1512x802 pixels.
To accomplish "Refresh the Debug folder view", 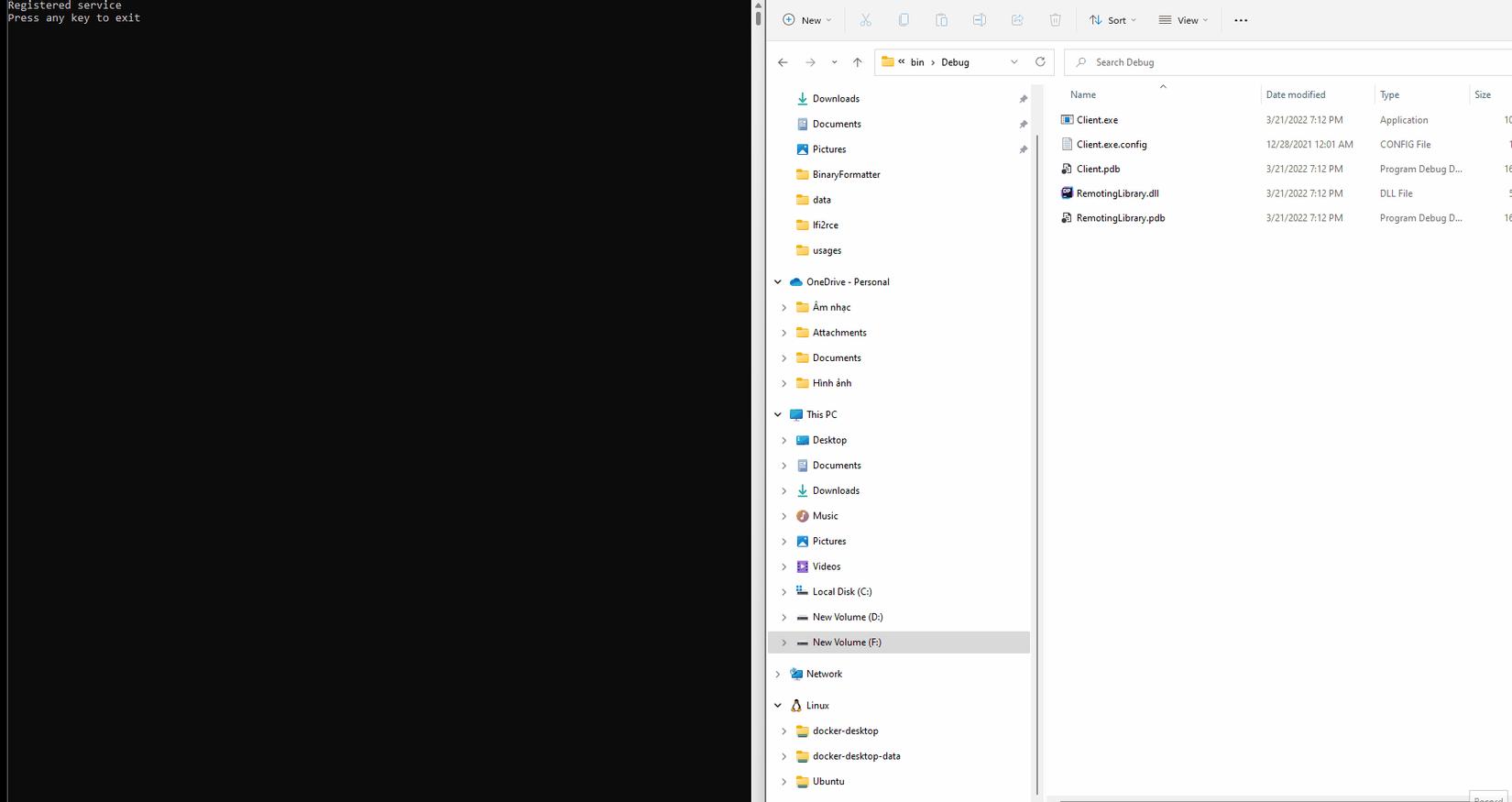I will click(1040, 62).
